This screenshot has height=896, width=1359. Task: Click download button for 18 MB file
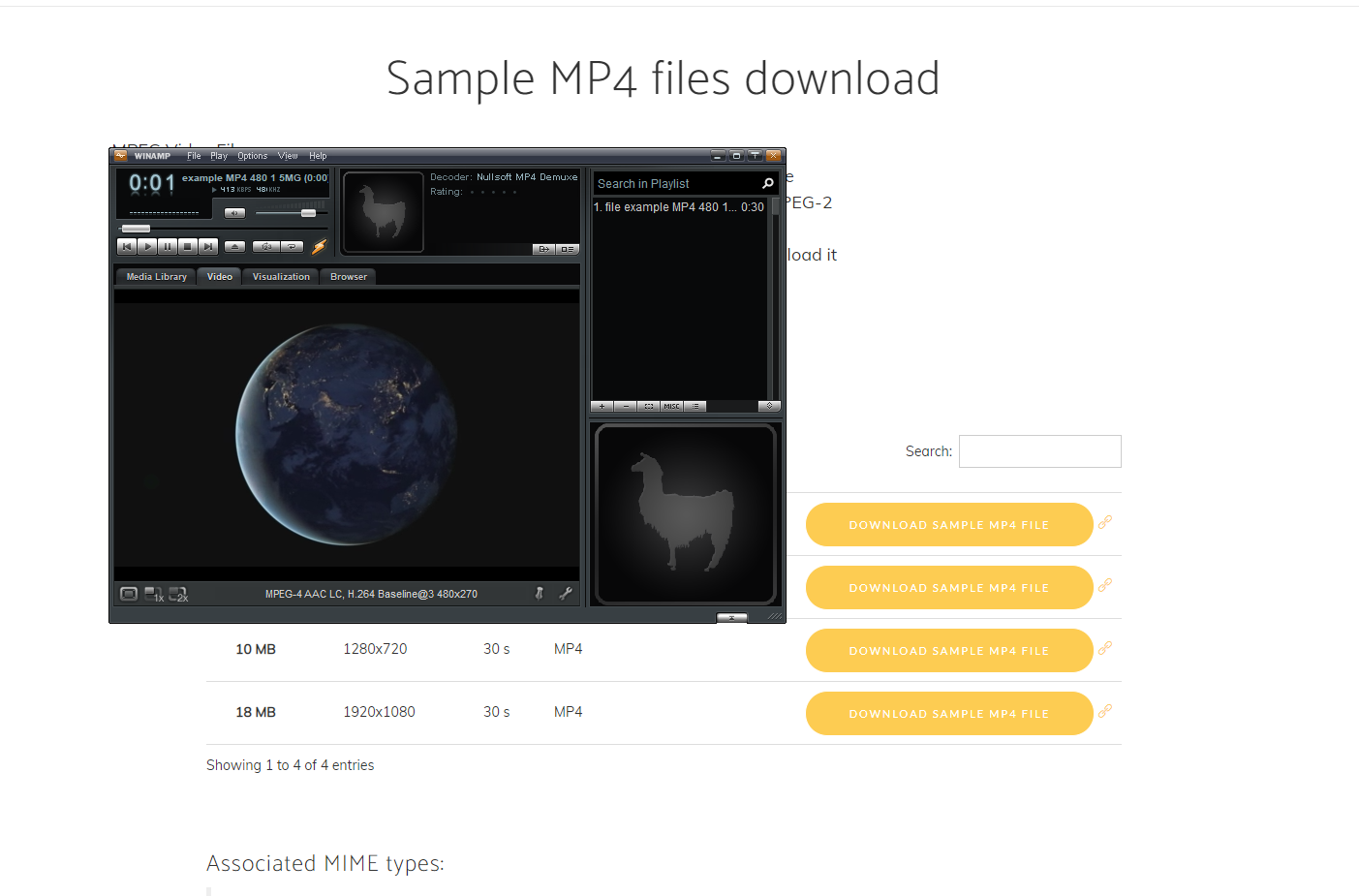click(948, 714)
